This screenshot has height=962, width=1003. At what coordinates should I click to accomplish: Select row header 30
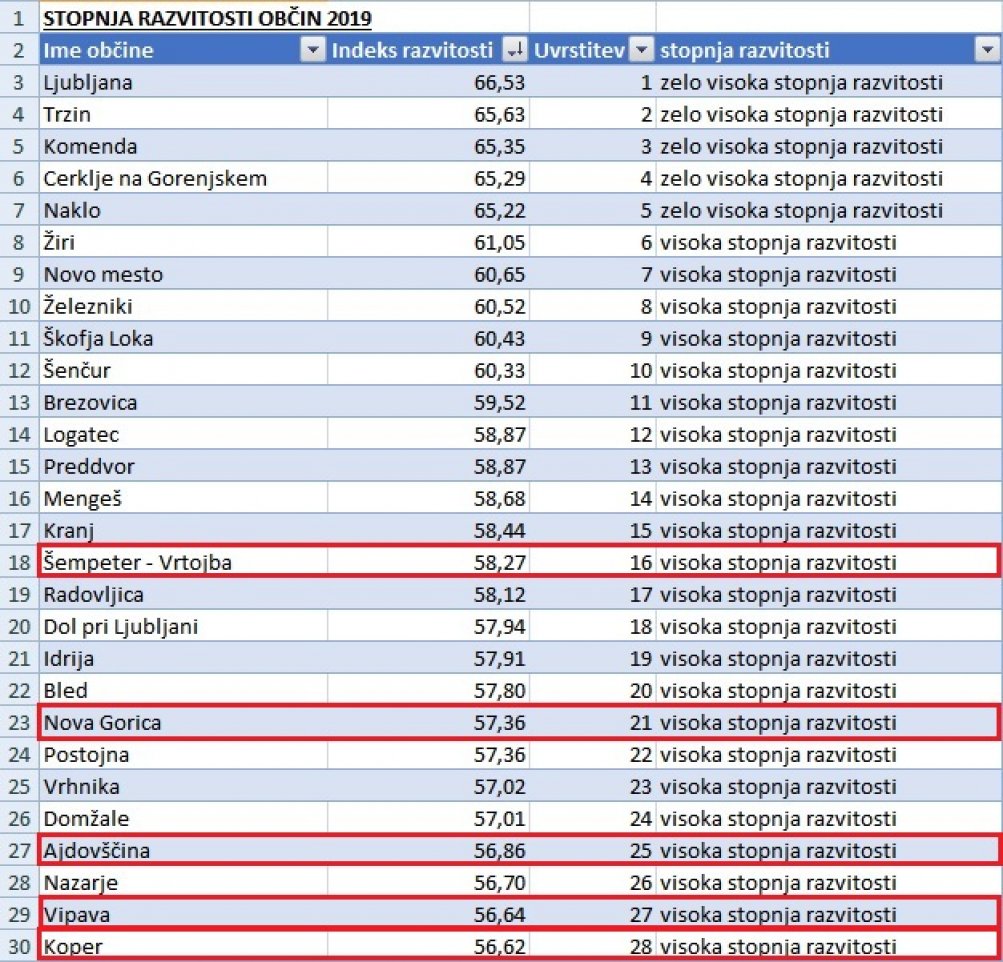[x=19, y=946]
